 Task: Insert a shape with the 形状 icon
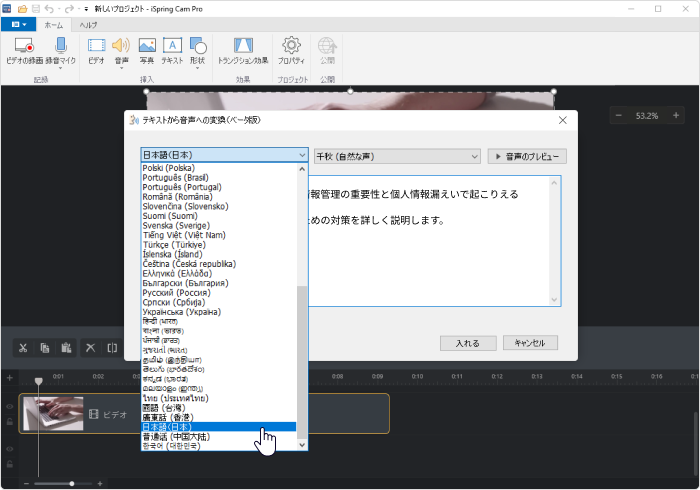(198, 45)
